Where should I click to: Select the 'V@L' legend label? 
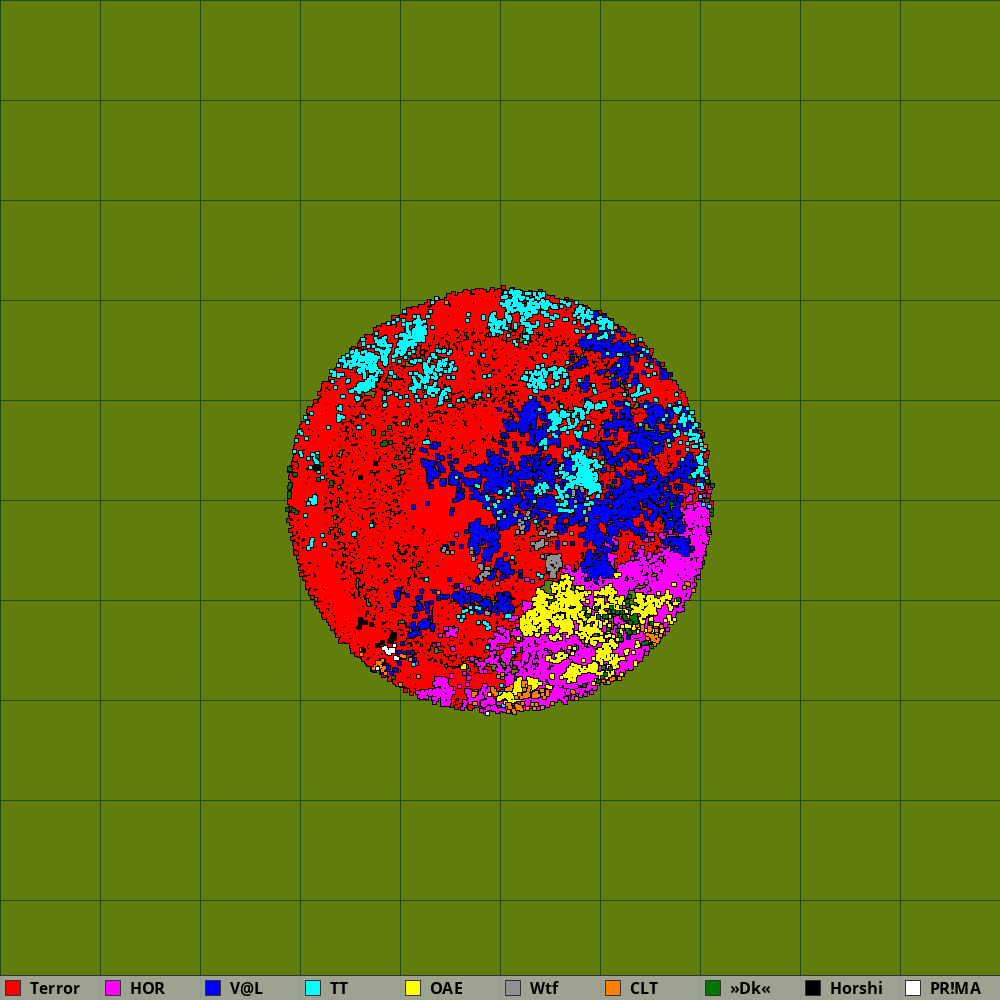[x=246, y=988]
